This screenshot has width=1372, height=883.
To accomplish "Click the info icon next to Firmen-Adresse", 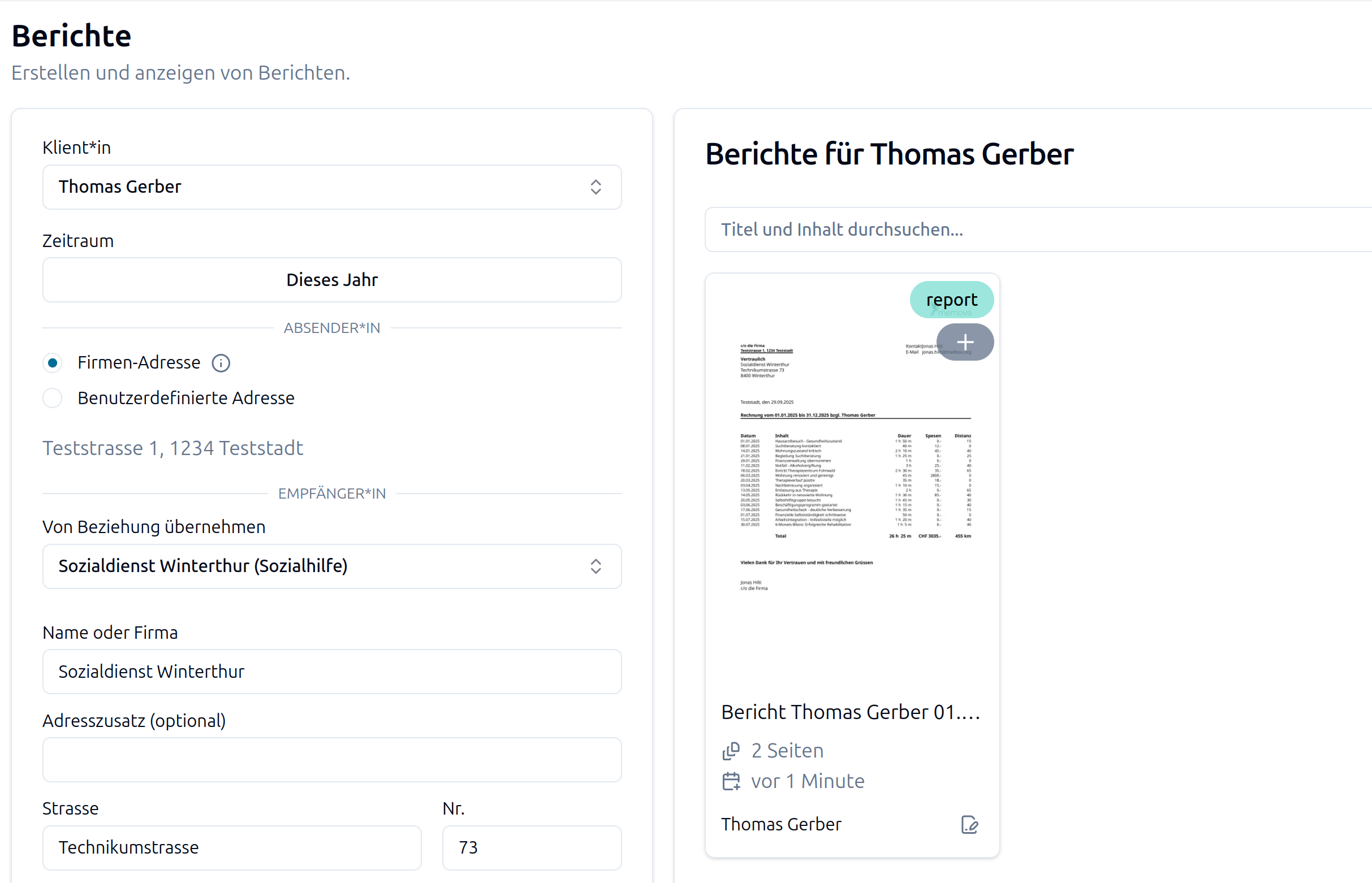I will (221, 363).
